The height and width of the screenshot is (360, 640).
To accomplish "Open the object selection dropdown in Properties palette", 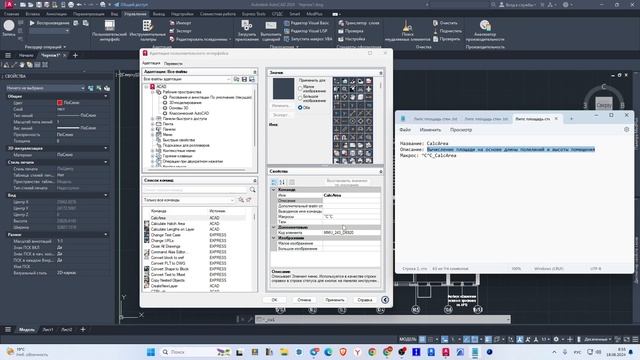I will pos(45,88).
